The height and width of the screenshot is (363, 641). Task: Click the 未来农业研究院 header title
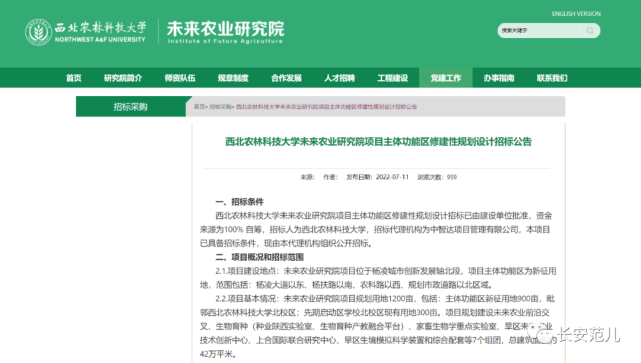coord(225,29)
